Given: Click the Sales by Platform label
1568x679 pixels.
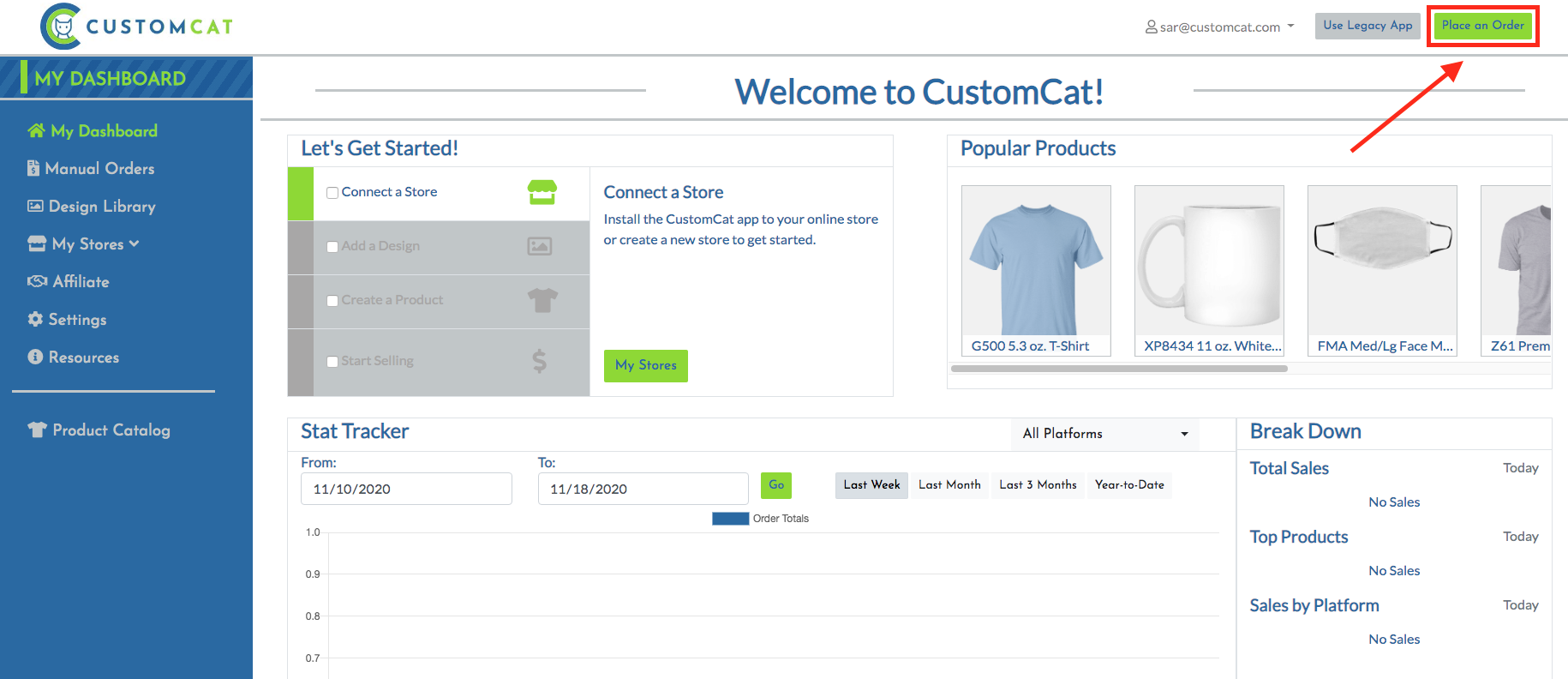Looking at the screenshot, I should (x=1314, y=605).
